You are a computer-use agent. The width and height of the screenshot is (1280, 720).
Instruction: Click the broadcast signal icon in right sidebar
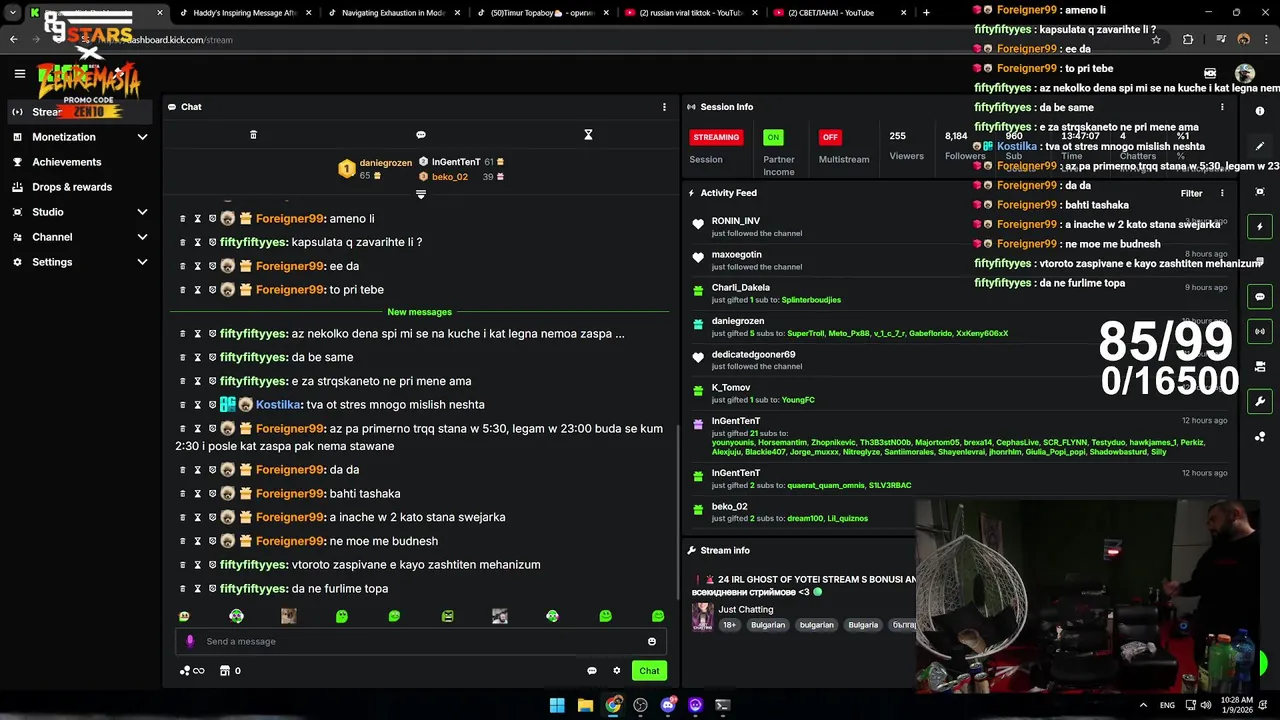(1260, 331)
